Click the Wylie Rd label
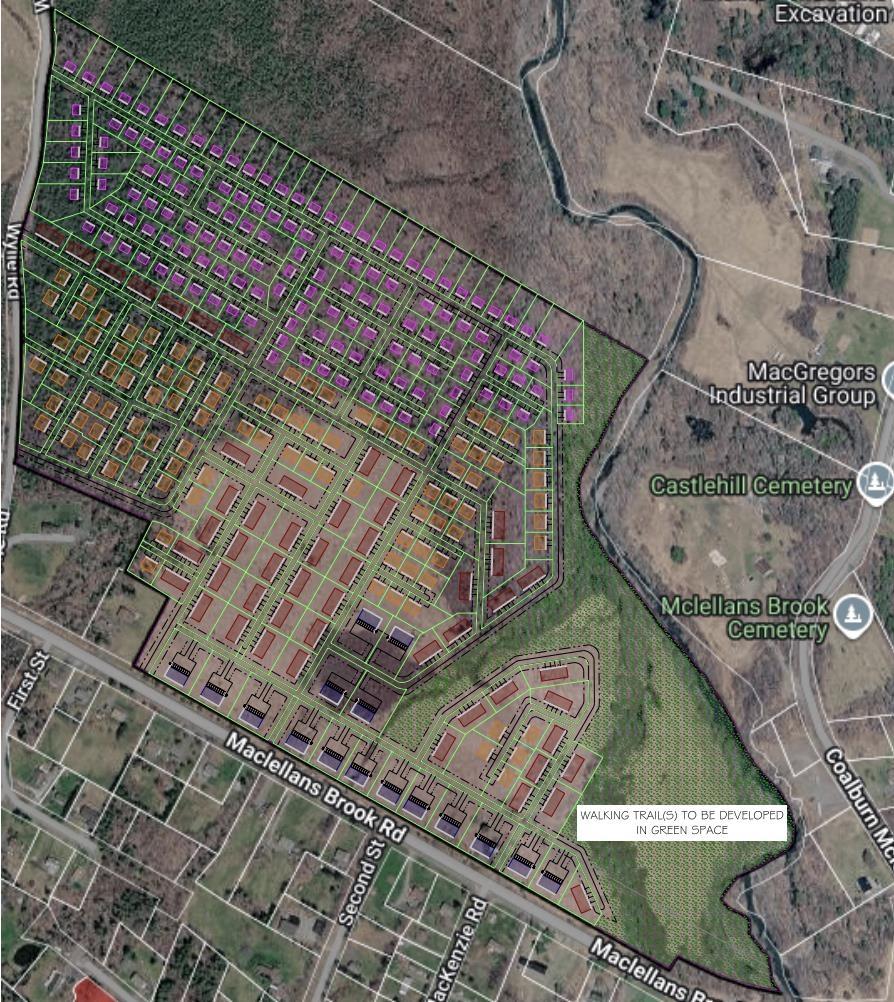894x1002 pixels. click(13, 261)
